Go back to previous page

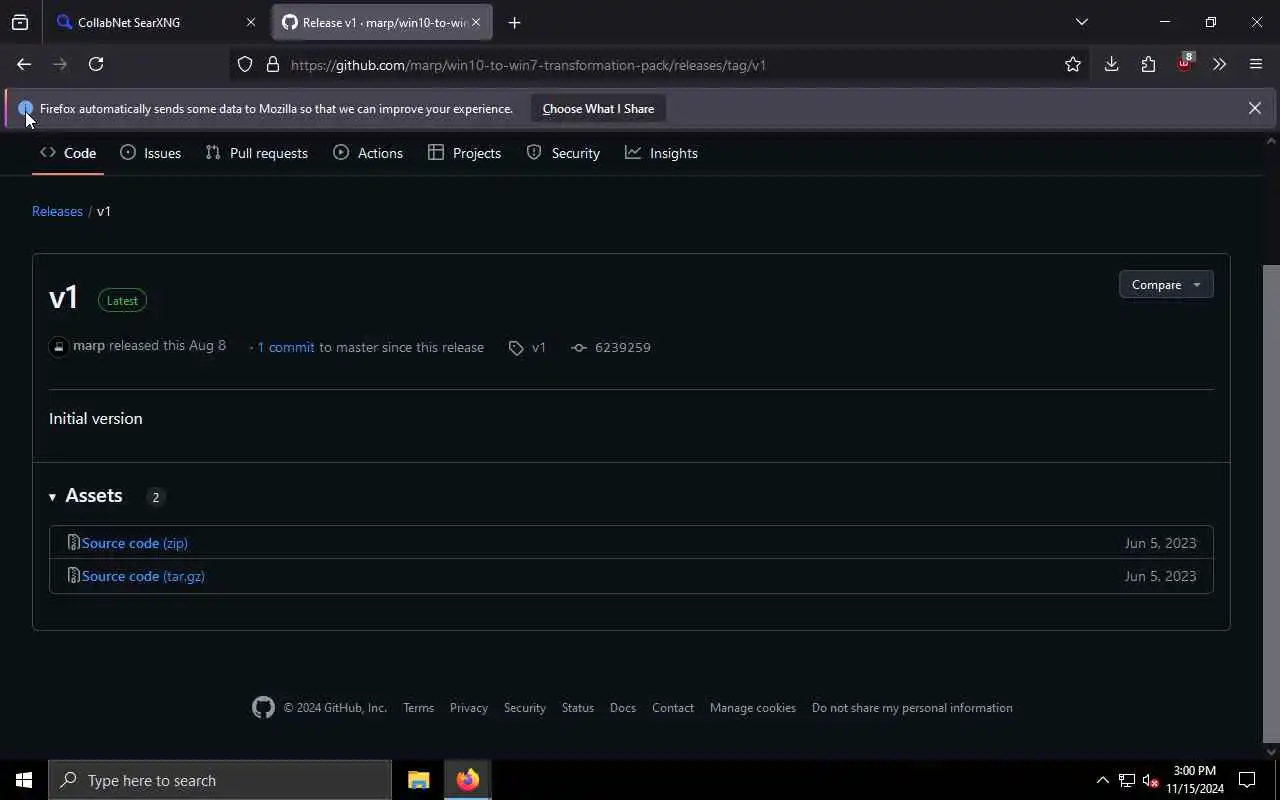click(24, 64)
